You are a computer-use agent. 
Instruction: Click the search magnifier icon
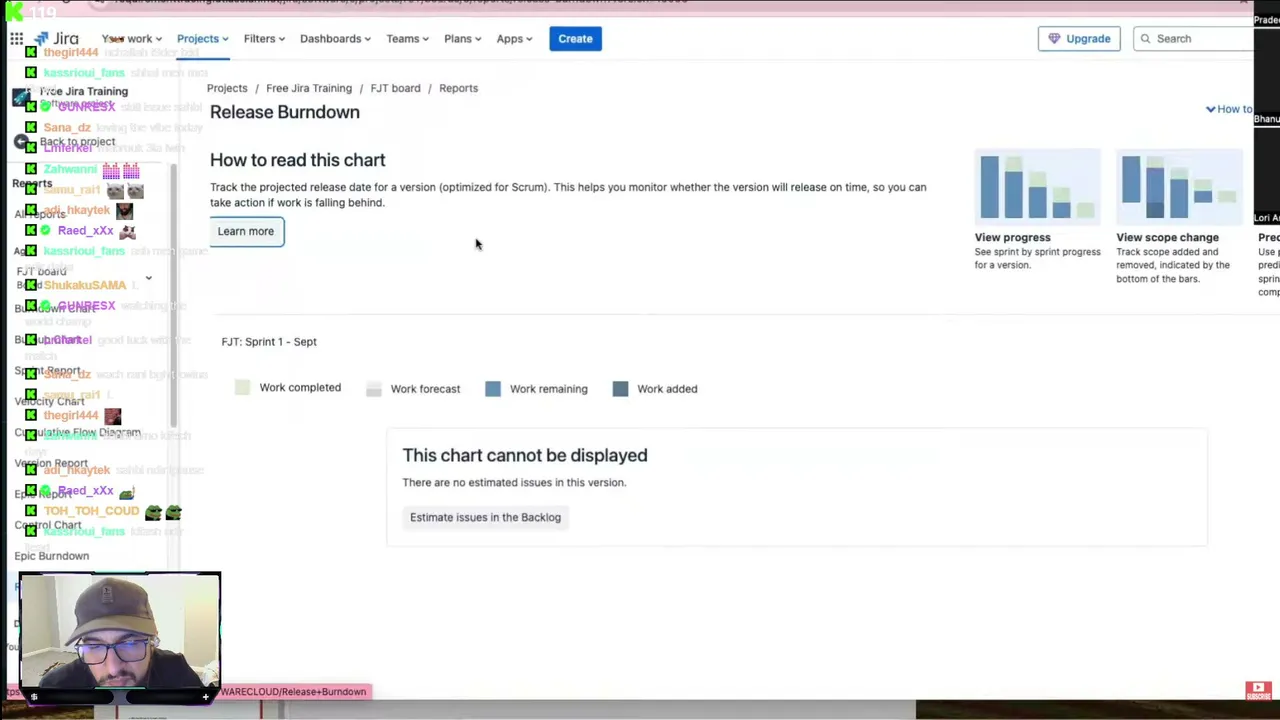pyautogui.click(x=1145, y=39)
